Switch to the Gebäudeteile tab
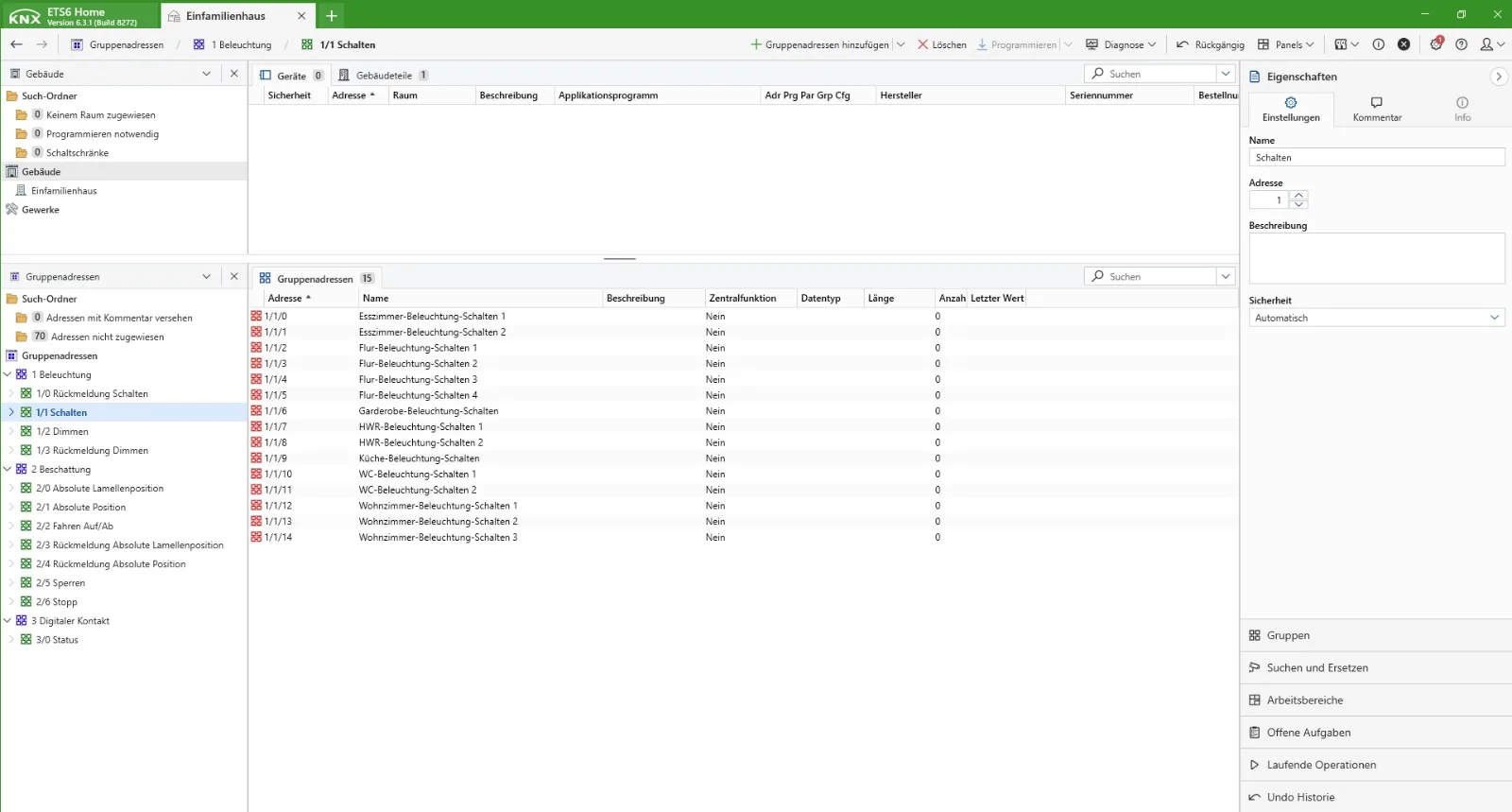The width and height of the screenshot is (1512, 812). (x=383, y=76)
